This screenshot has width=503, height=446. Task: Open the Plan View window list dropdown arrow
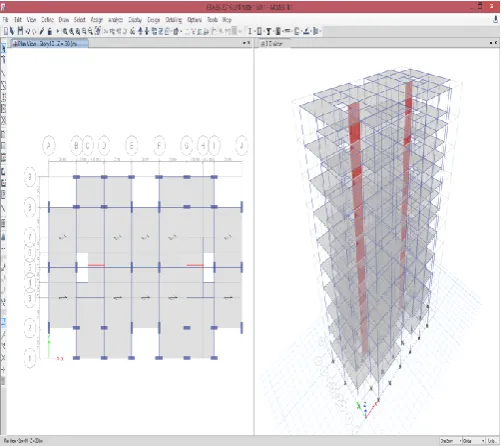pyautogui.click(x=244, y=43)
